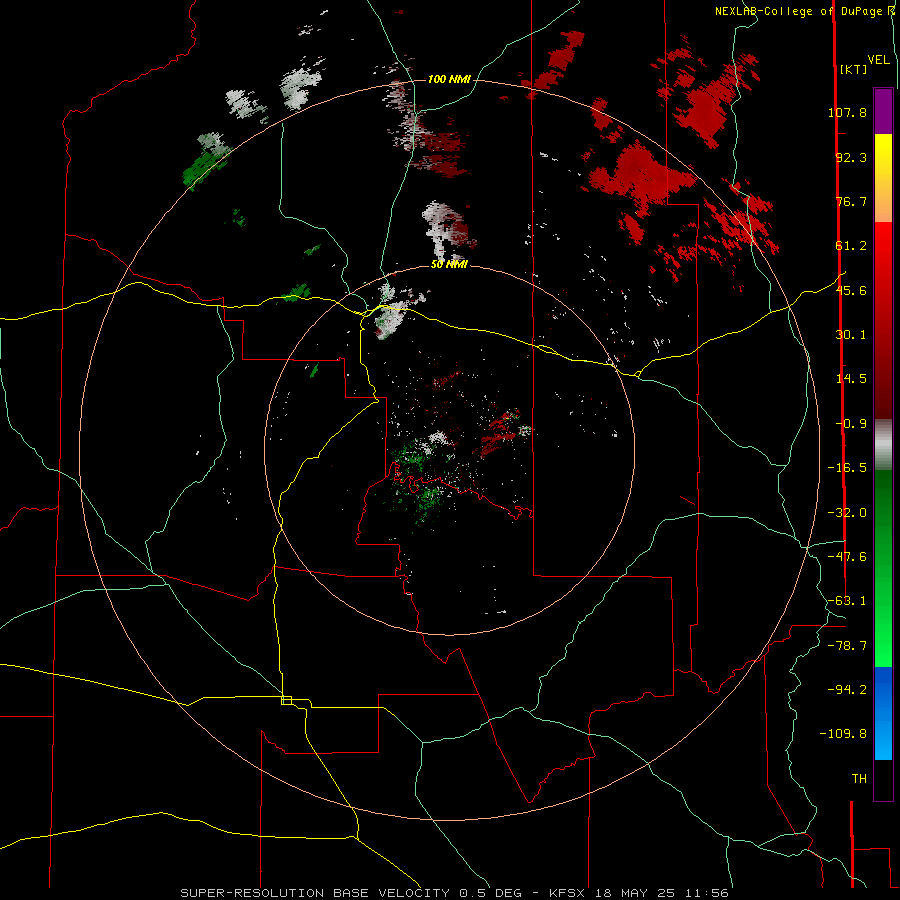Click the -63.1 scale value
Viewport: 900px width, 900px height.
(847, 601)
